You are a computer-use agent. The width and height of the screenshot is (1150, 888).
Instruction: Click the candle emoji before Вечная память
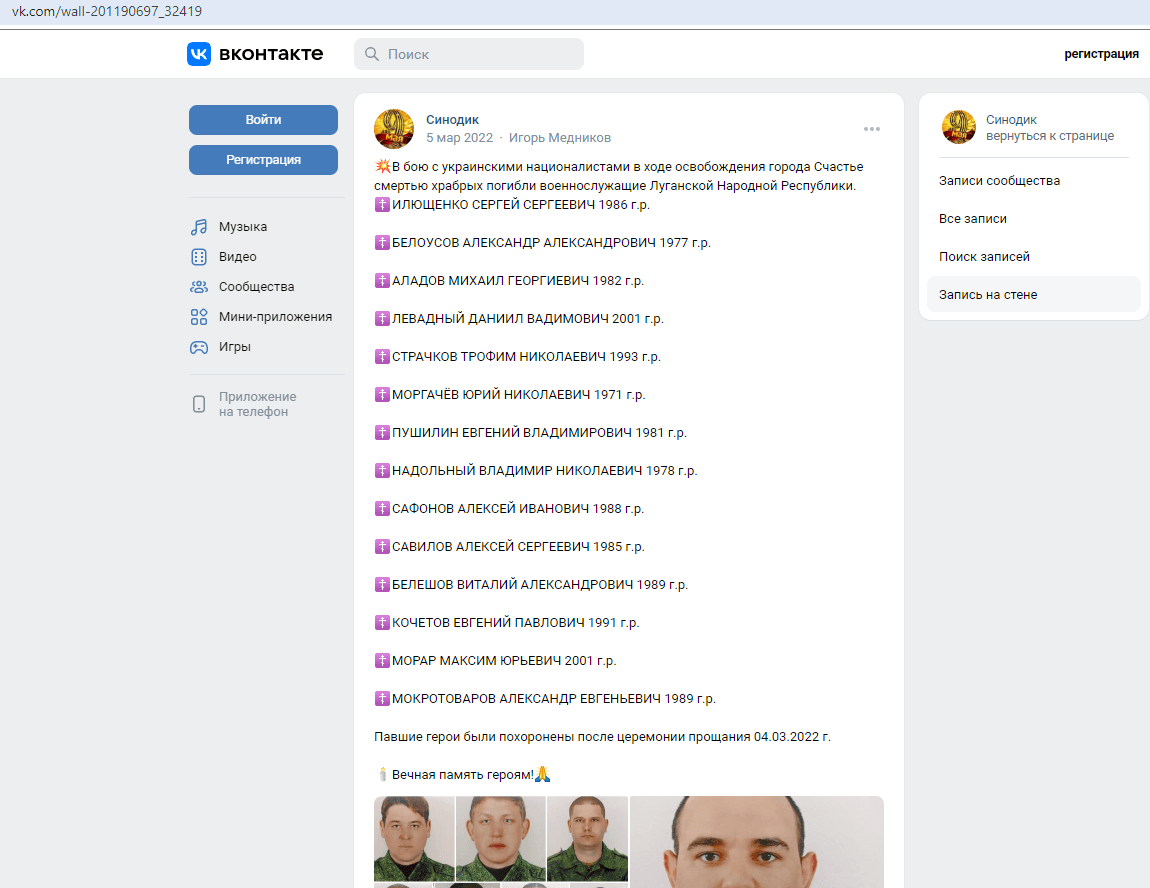[x=382, y=774]
